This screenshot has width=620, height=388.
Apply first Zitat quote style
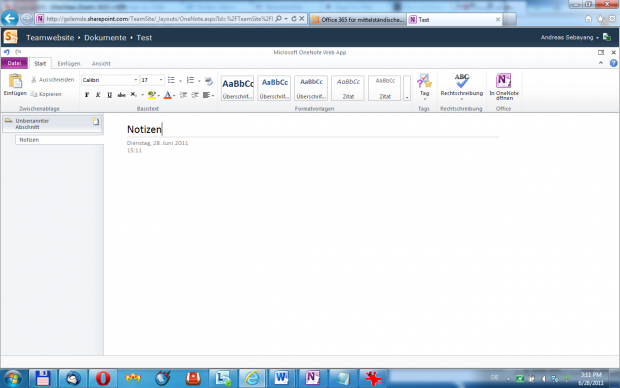348,88
